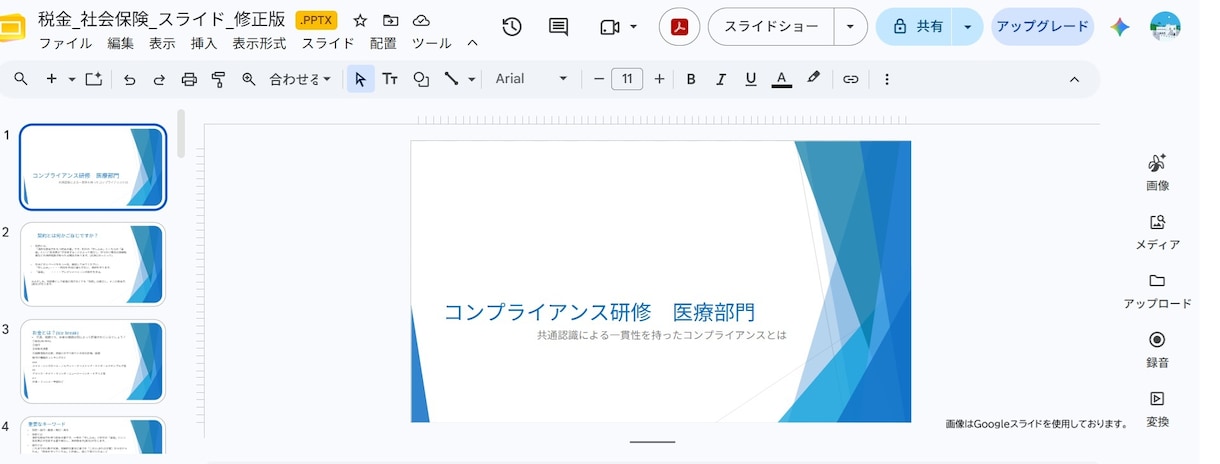Open the 配置 menu
1220x464 pixels.
click(x=383, y=43)
